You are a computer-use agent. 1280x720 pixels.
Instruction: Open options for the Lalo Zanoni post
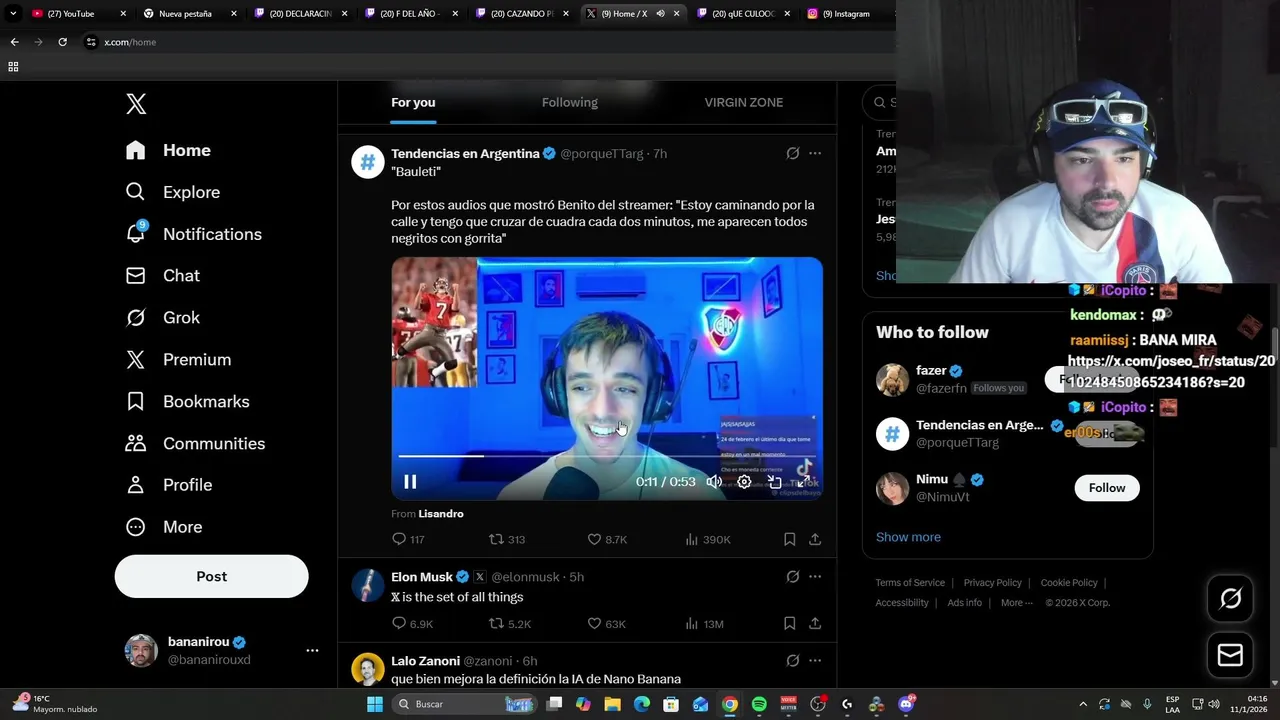[x=815, y=661]
